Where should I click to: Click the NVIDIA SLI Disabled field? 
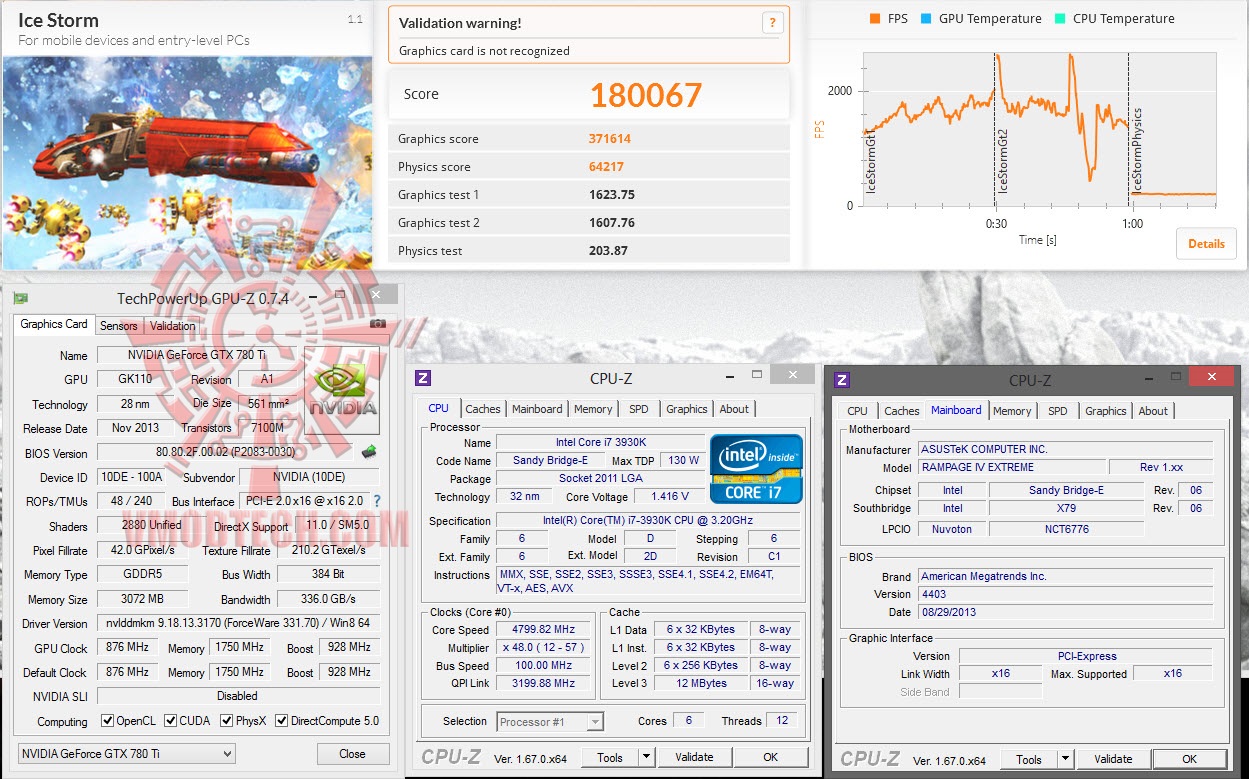(x=238, y=696)
